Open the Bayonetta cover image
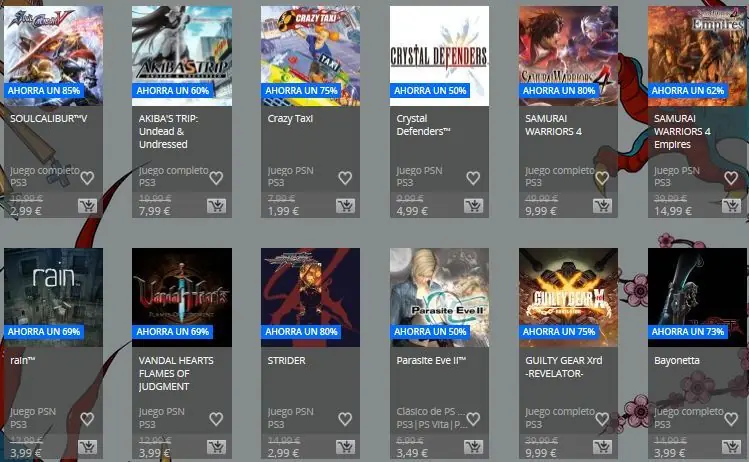Image resolution: width=749 pixels, height=462 pixels. 697,297
